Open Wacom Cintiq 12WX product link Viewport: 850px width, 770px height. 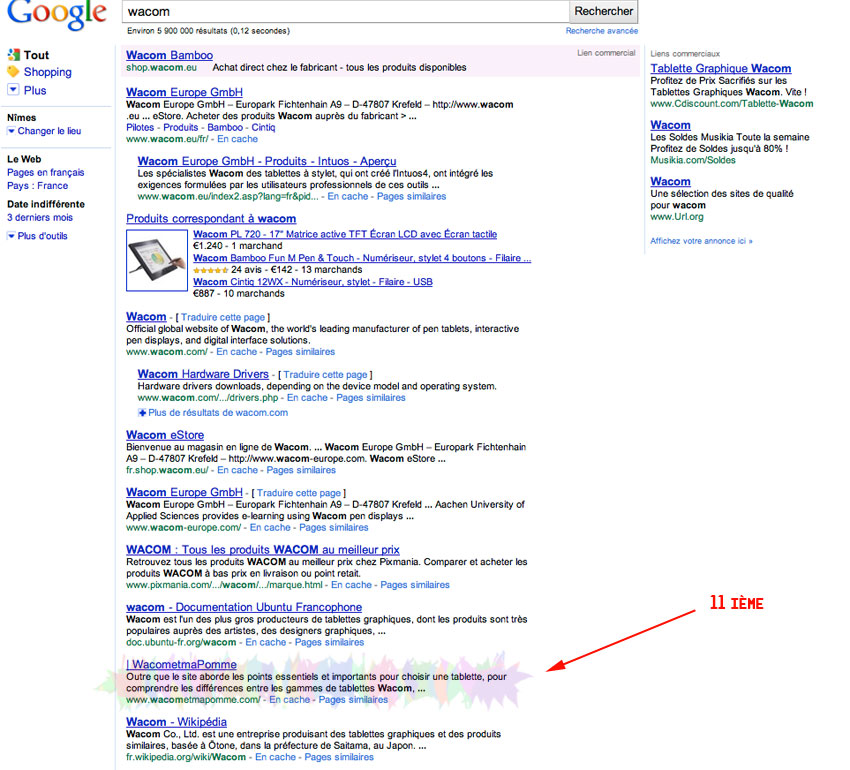(313, 282)
